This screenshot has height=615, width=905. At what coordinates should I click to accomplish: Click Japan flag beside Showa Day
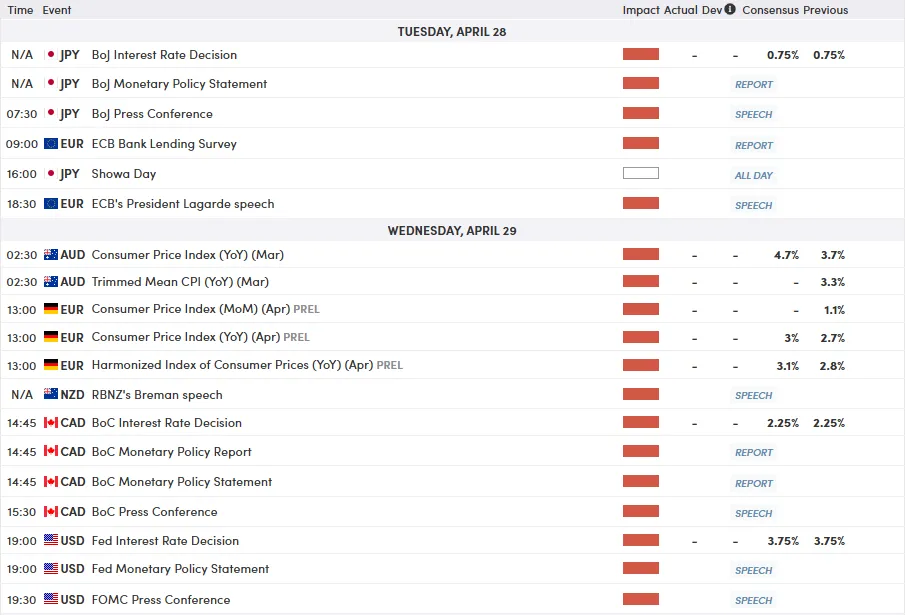(51, 173)
